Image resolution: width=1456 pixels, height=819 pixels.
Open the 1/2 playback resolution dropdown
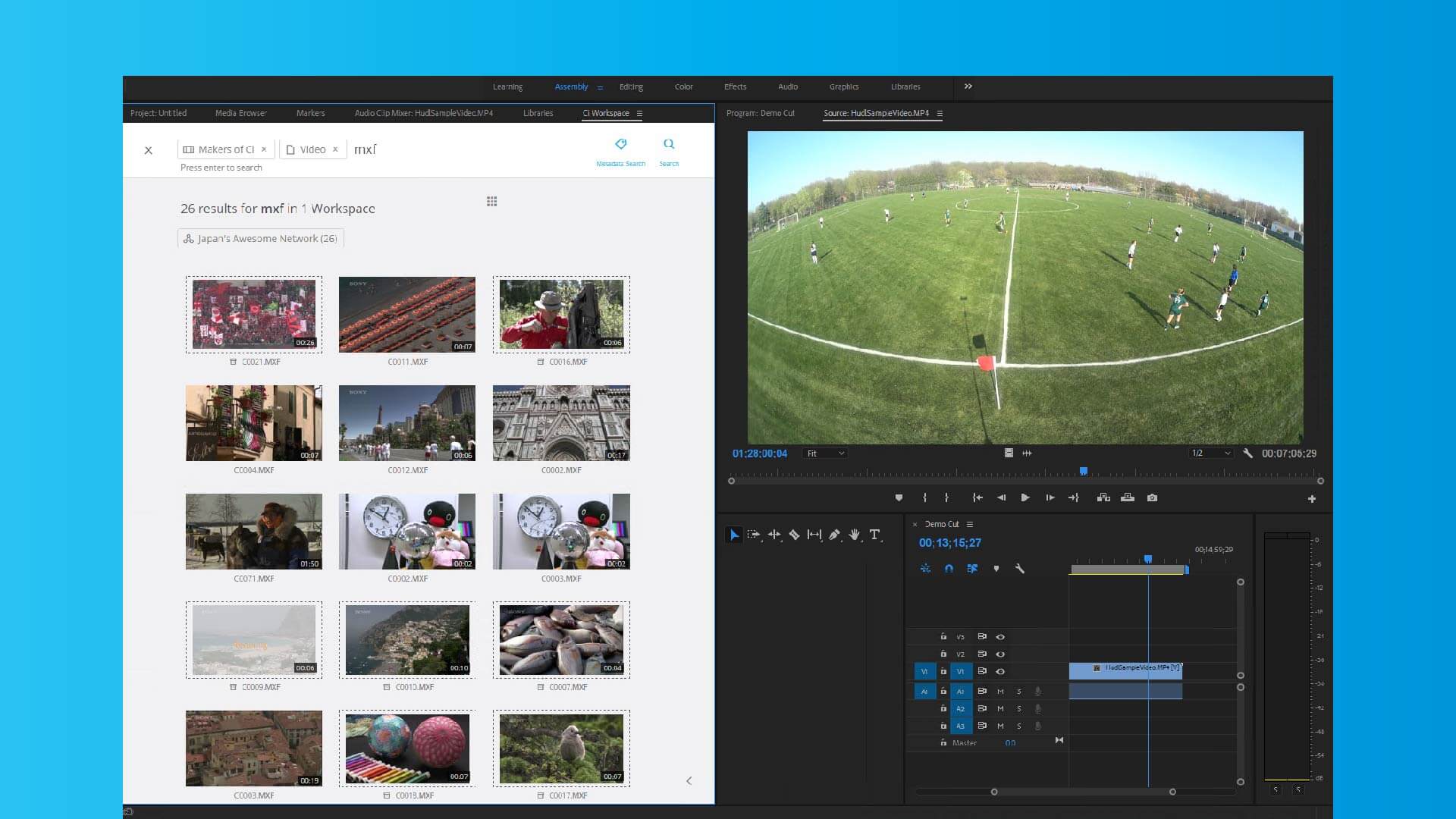tap(1210, 453)
